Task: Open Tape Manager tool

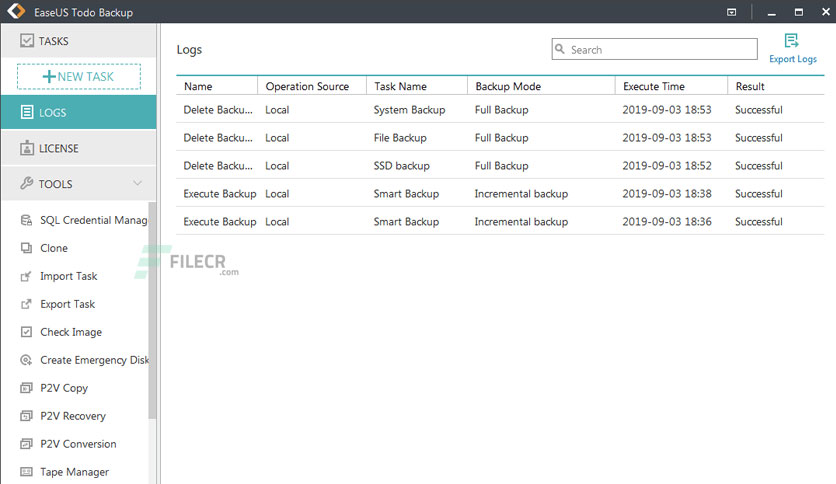Action: [75, 472]
